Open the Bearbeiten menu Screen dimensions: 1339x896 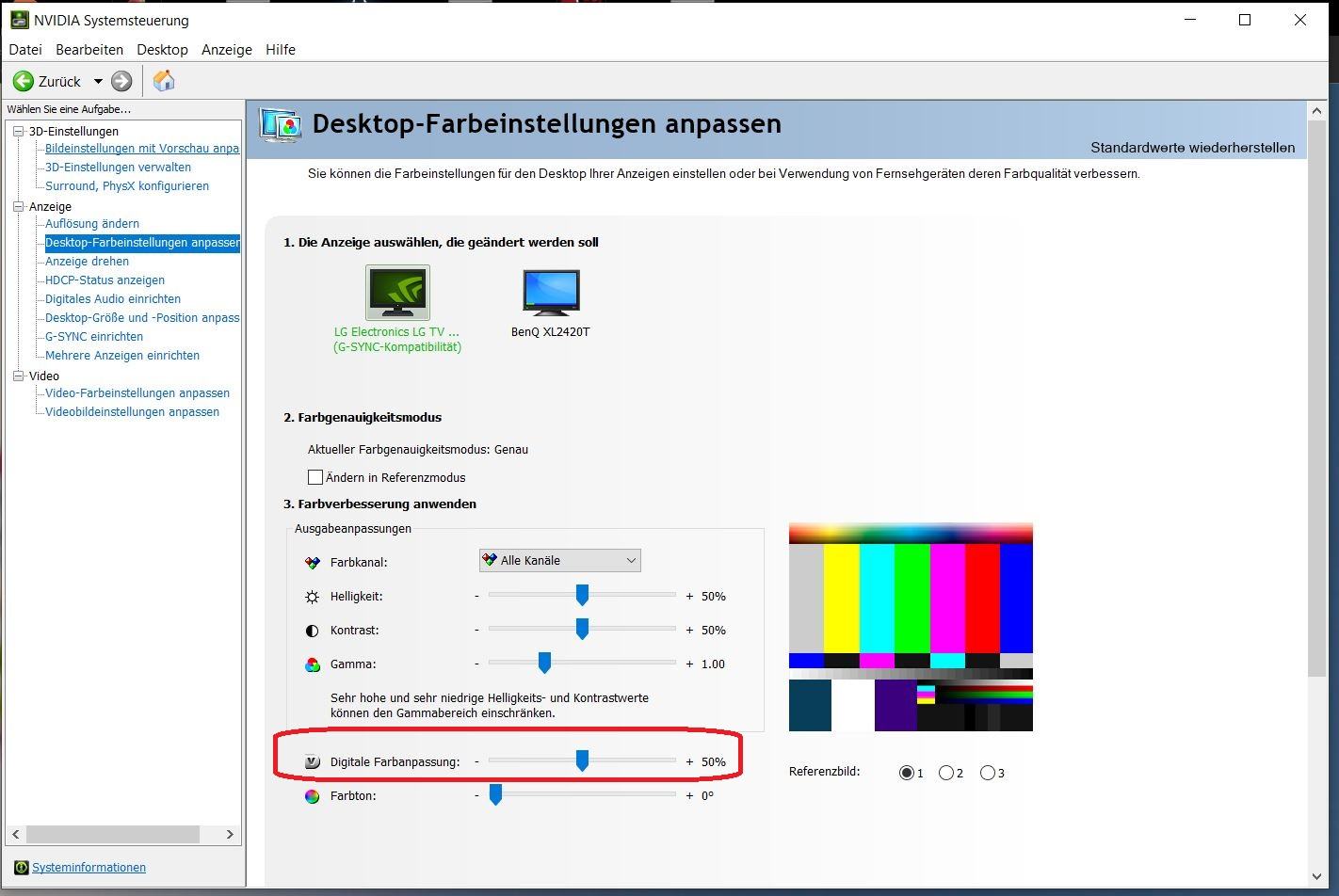pos(89,50)
